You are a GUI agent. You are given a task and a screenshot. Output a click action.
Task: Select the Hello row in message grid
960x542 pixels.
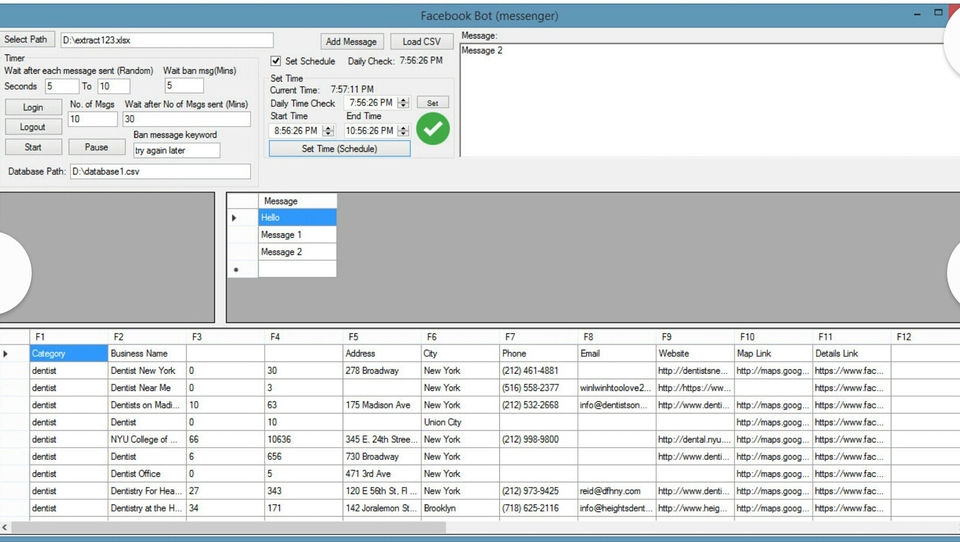[298, 217]
